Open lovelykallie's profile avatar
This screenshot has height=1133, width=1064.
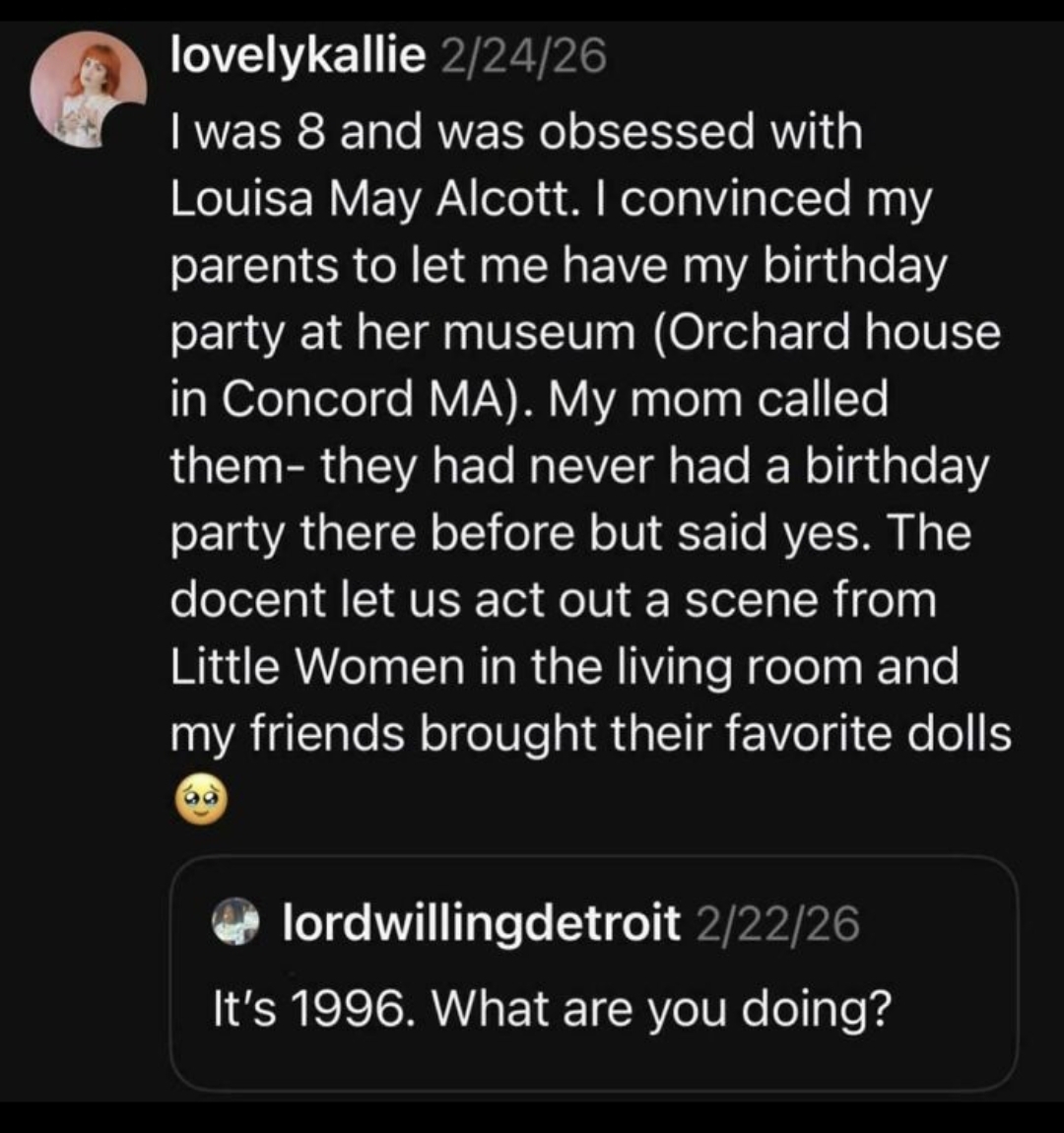click(x=88, y=90)
